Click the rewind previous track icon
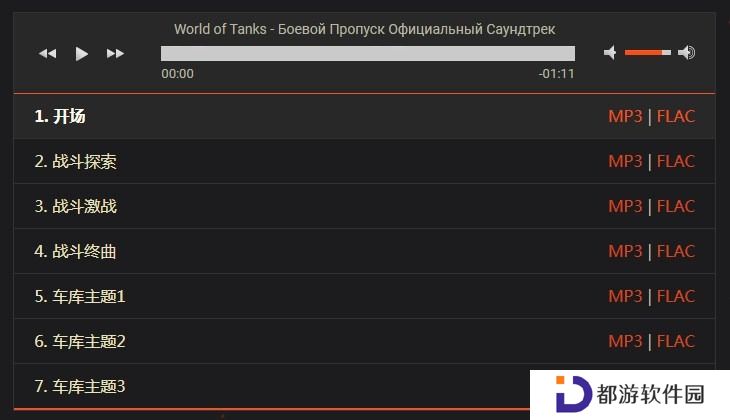The image size is (730, 420). [47, 54]
